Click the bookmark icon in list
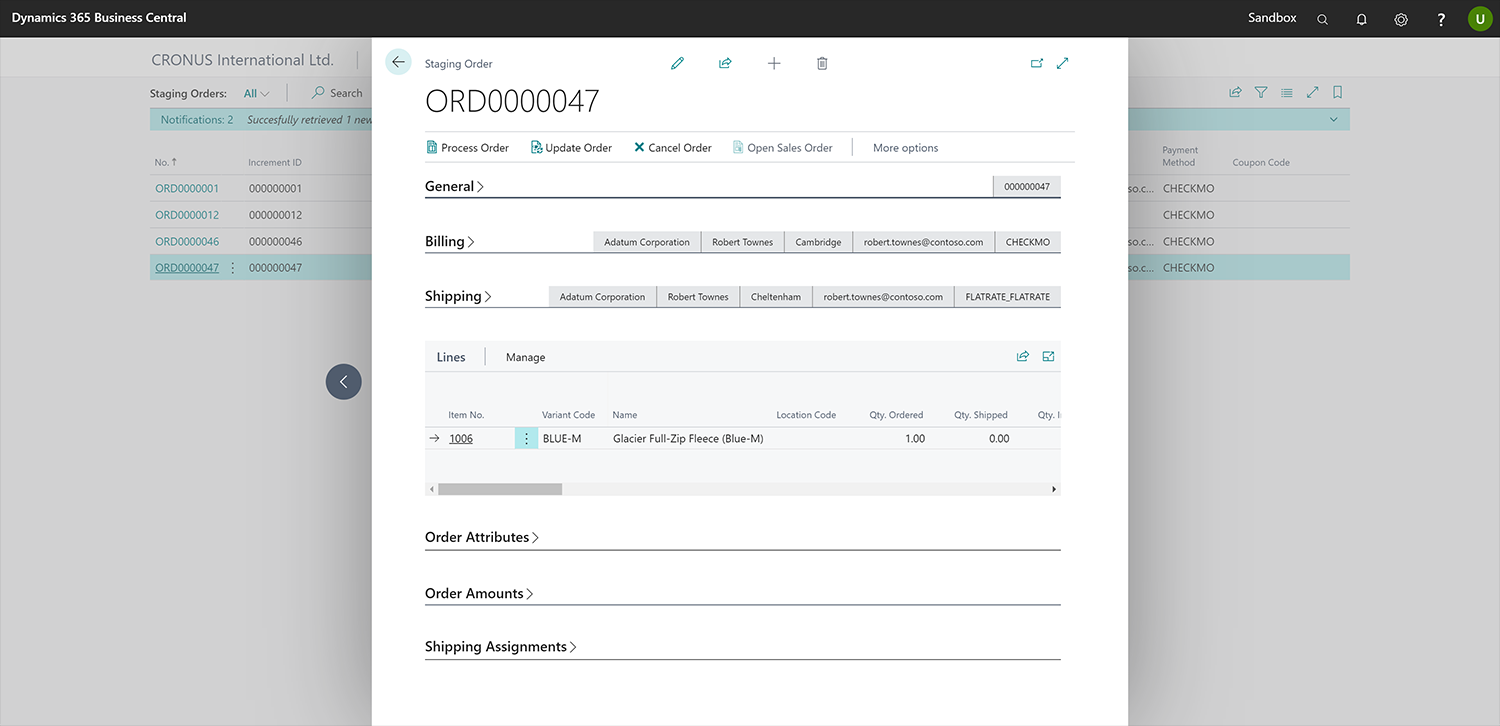 pyautogui.click(x=1337, y=92)
